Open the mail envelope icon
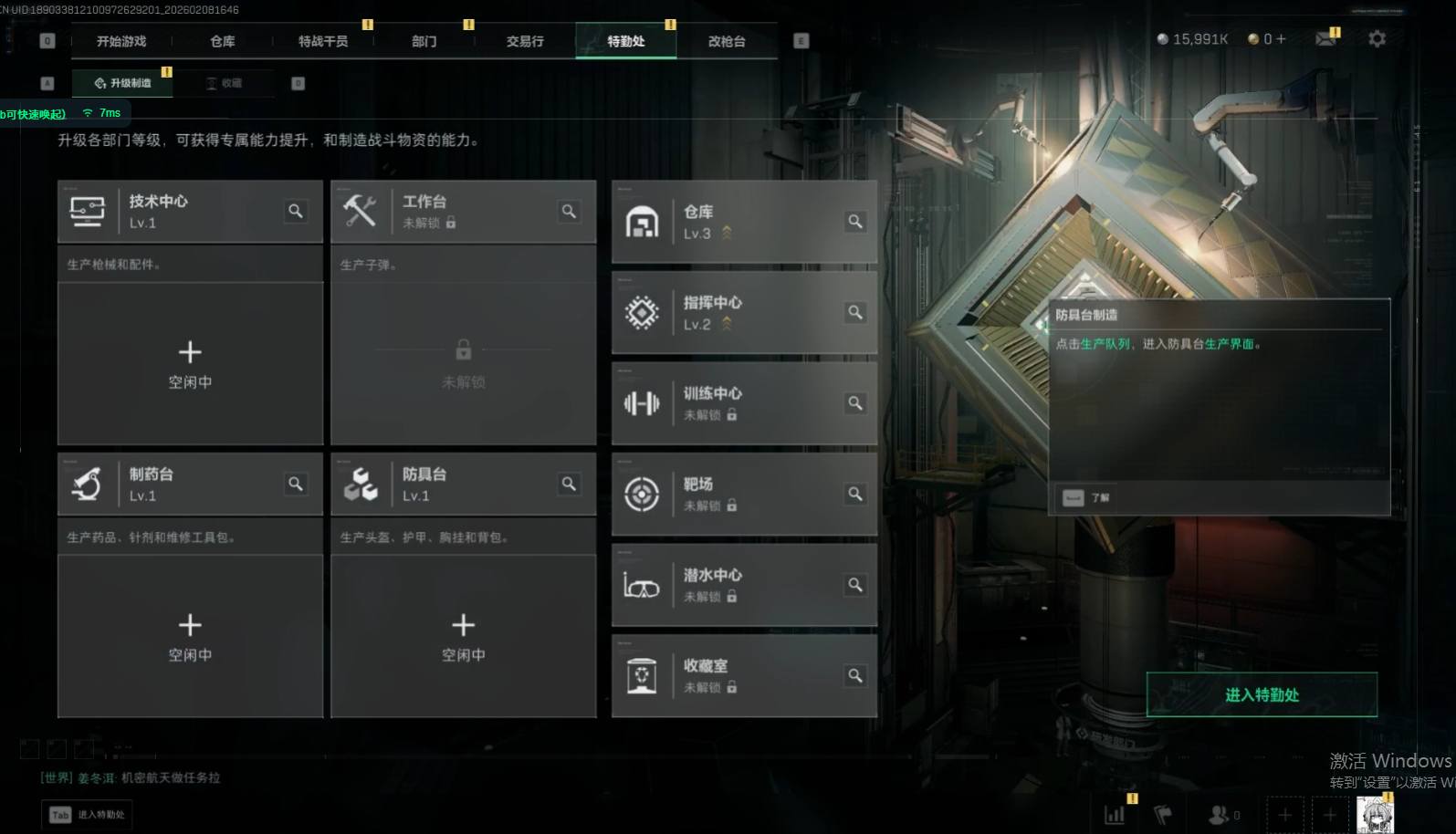Image resolution: width=1456 pixels, height=834 pixels. (x=1325, y=38)
